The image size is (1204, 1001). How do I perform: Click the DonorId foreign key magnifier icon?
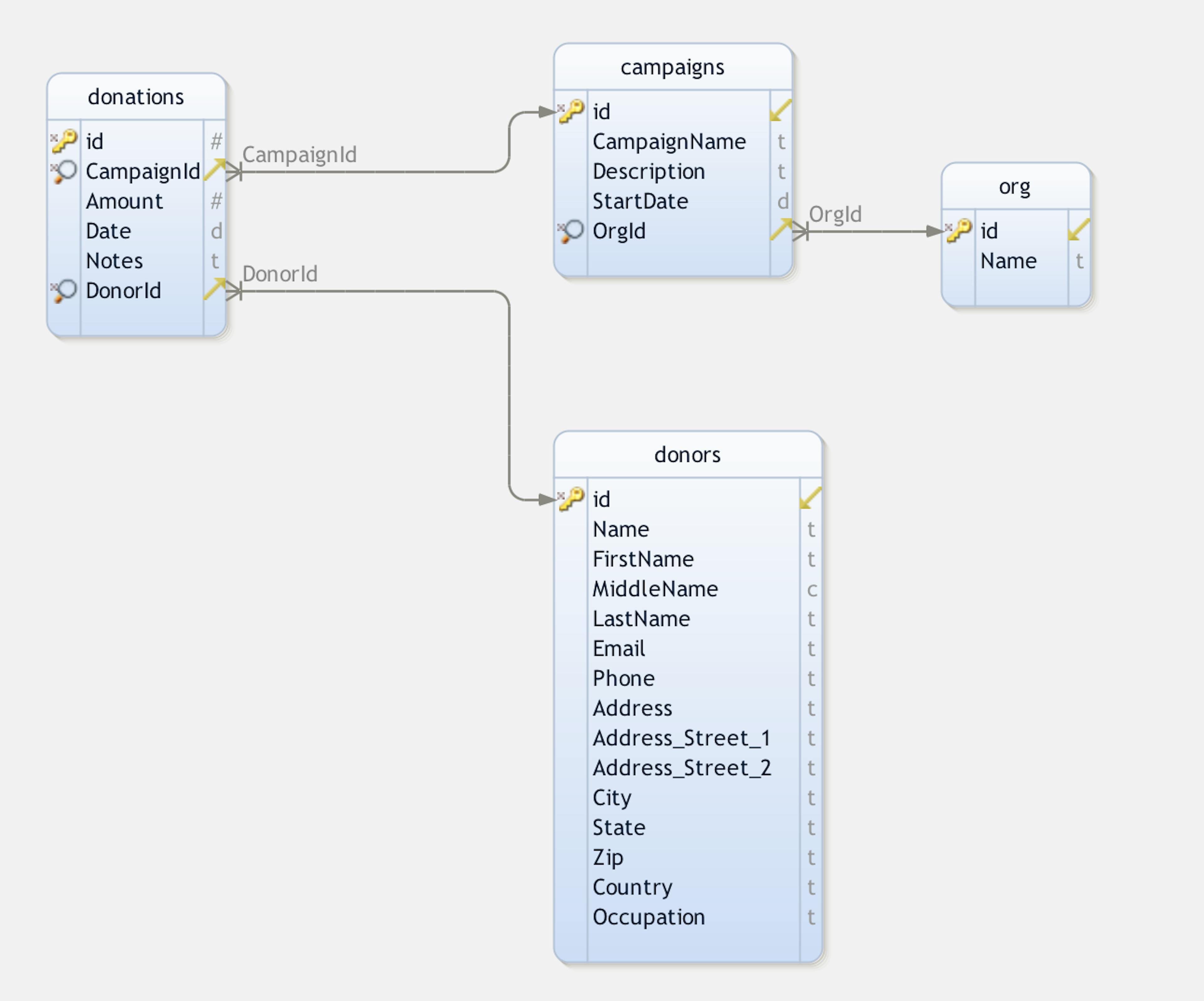pyautogui.click(x=64, y=291)
